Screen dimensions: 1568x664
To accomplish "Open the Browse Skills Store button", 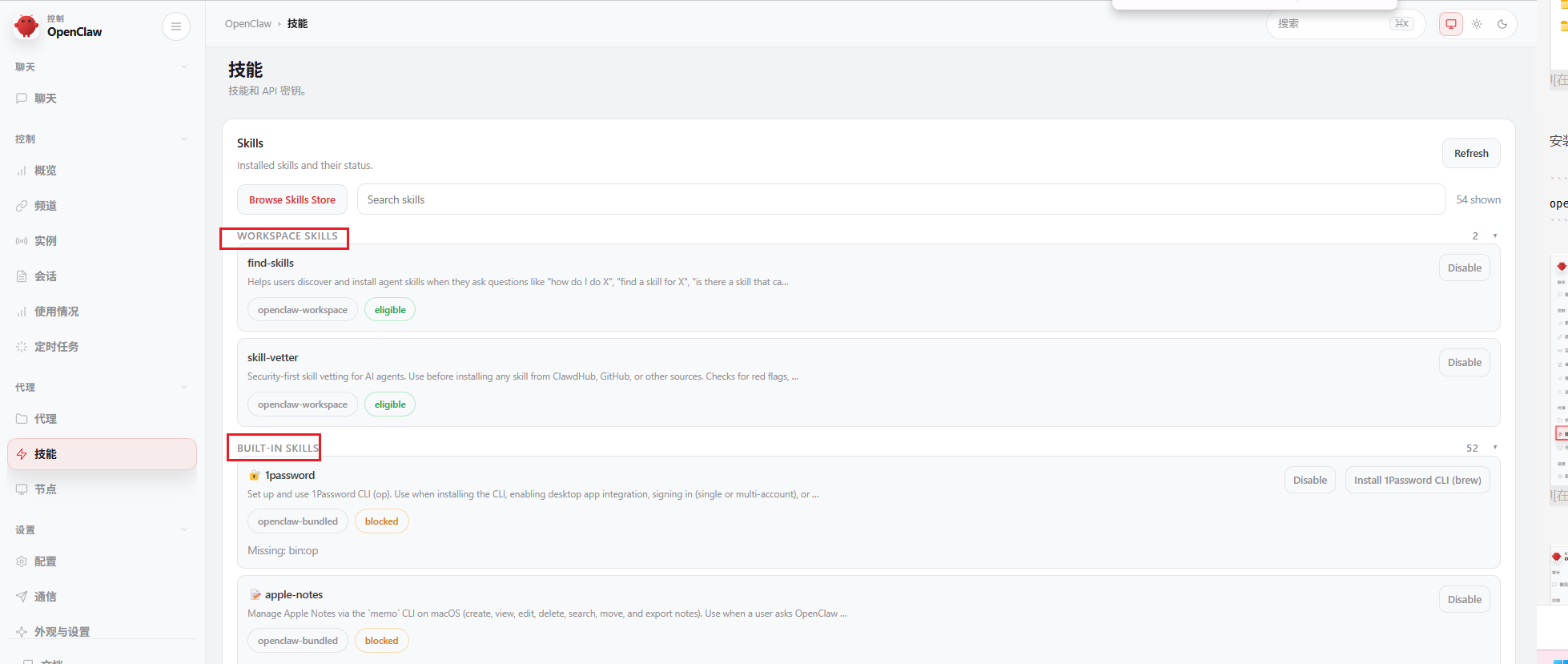I will click(x=292, y=199).
